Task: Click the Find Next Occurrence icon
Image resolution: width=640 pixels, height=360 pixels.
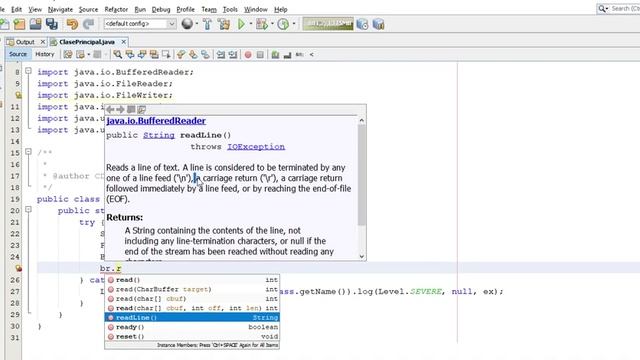Action: click(142, 54)
